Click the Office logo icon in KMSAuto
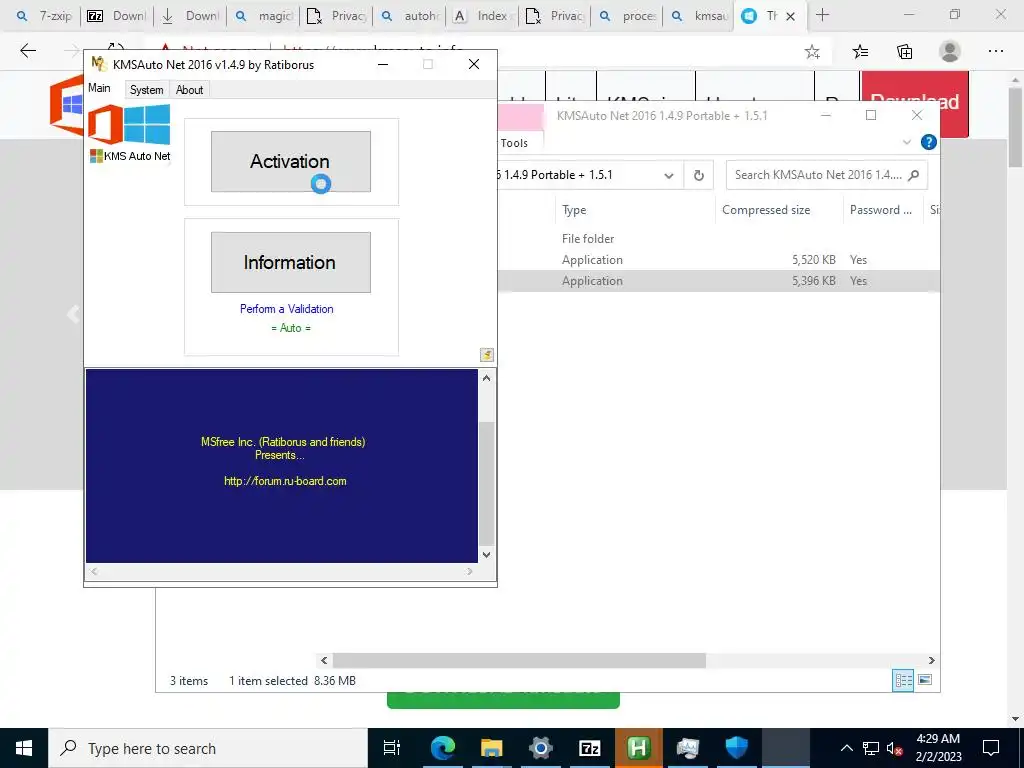The height and width of the screenshot is (768, 1024). [105, 124]
